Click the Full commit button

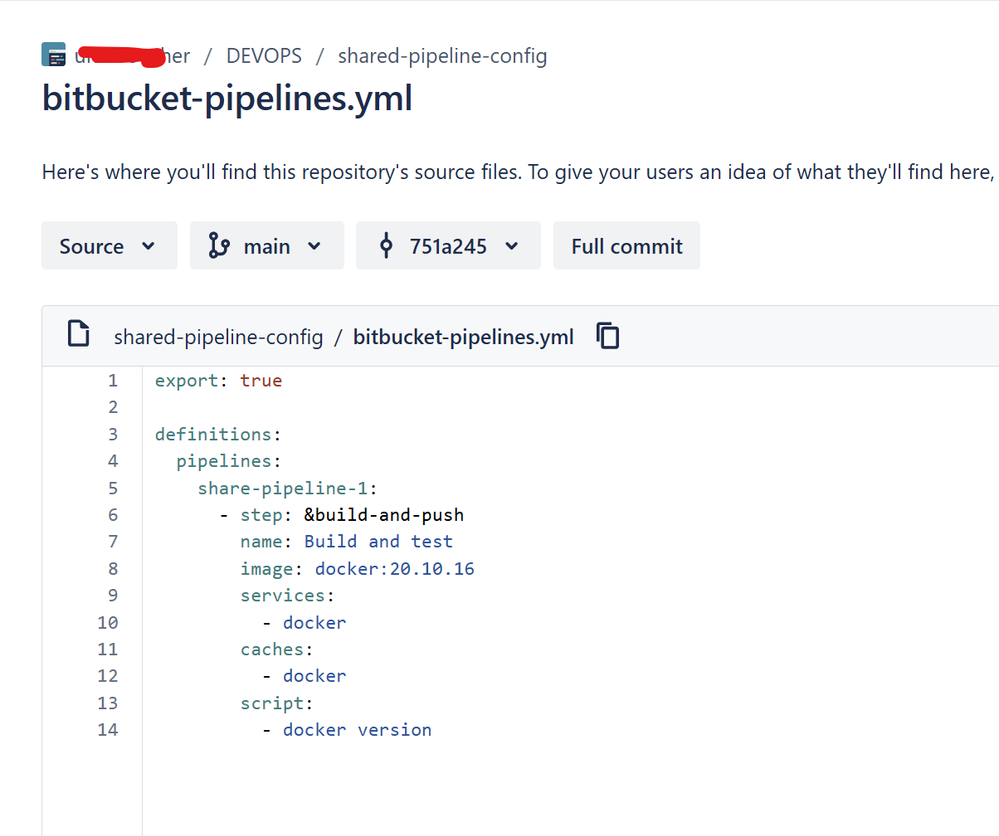click(626, 245)
